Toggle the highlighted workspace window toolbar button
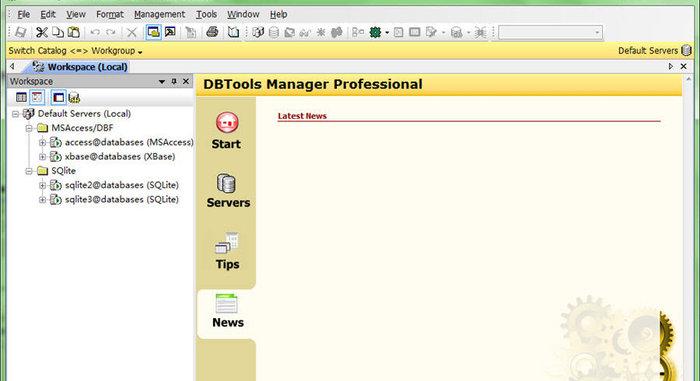This screenshot has height=381, width=700. point(154,32)
